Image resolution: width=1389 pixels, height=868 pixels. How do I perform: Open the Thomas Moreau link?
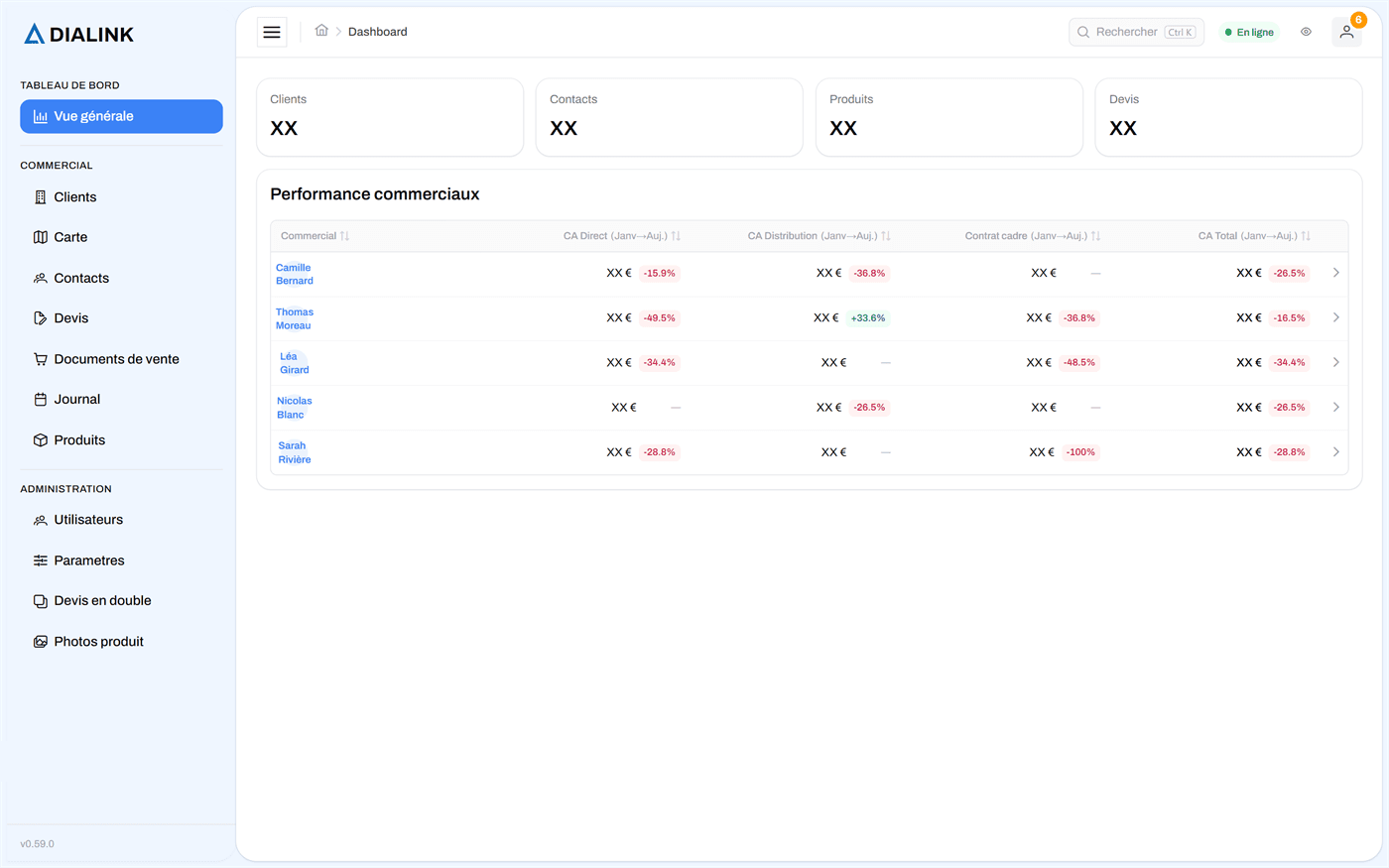pos(294,318)
